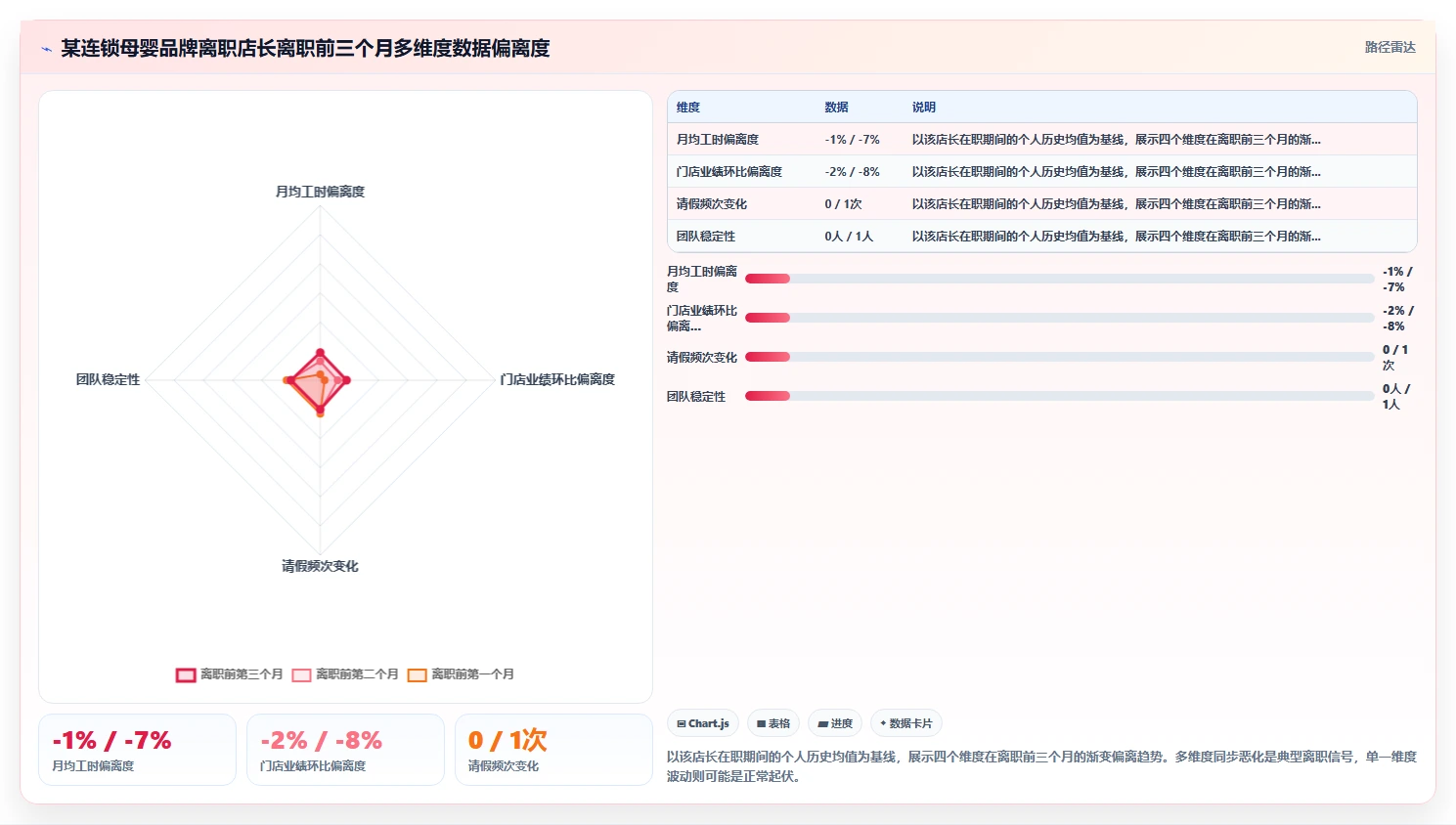Toggle 离职前第一个月 legend swatch
Image resolution: width=1456 pixels, height=825 pixels.
tap(417, 674)
